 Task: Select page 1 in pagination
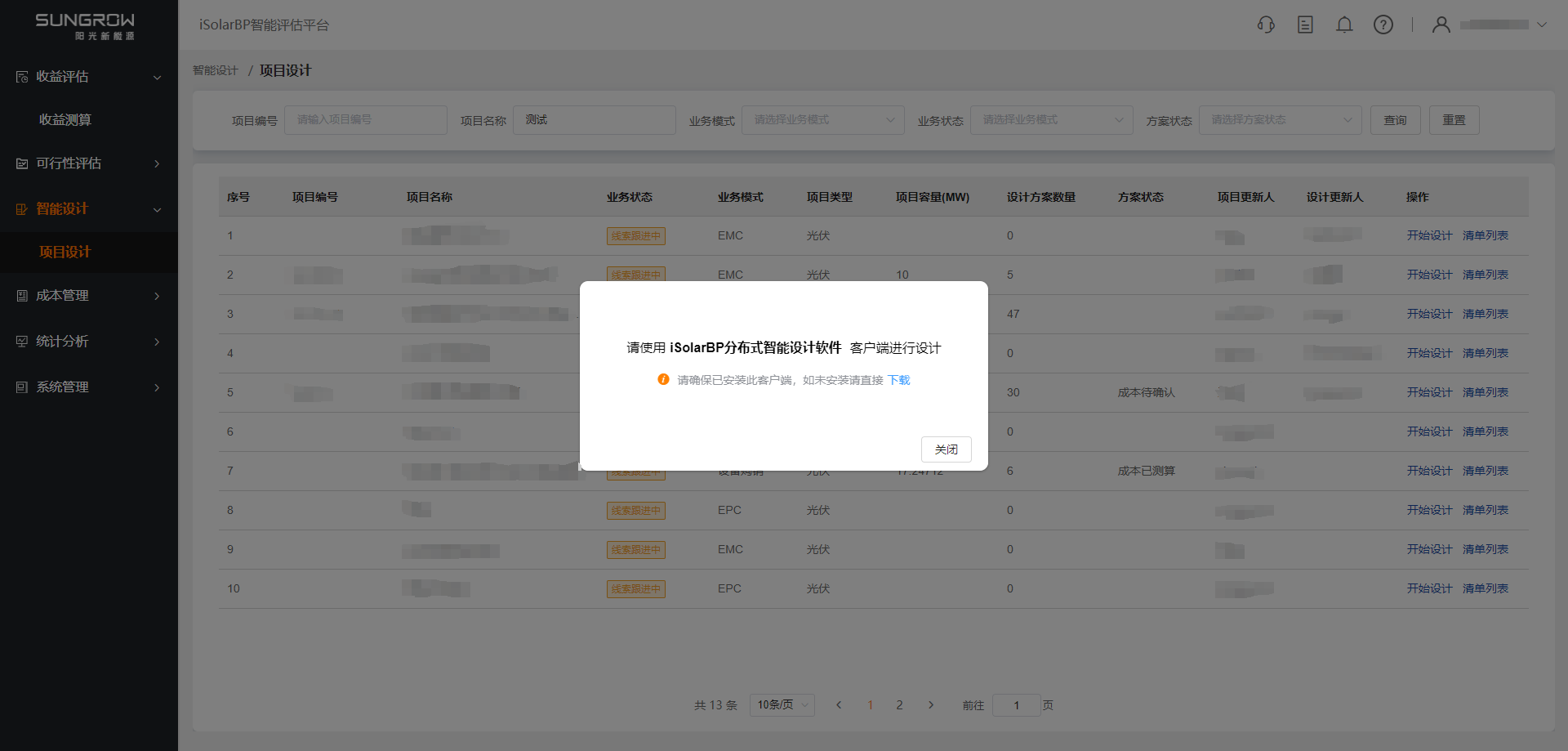[x=871, y=705]
